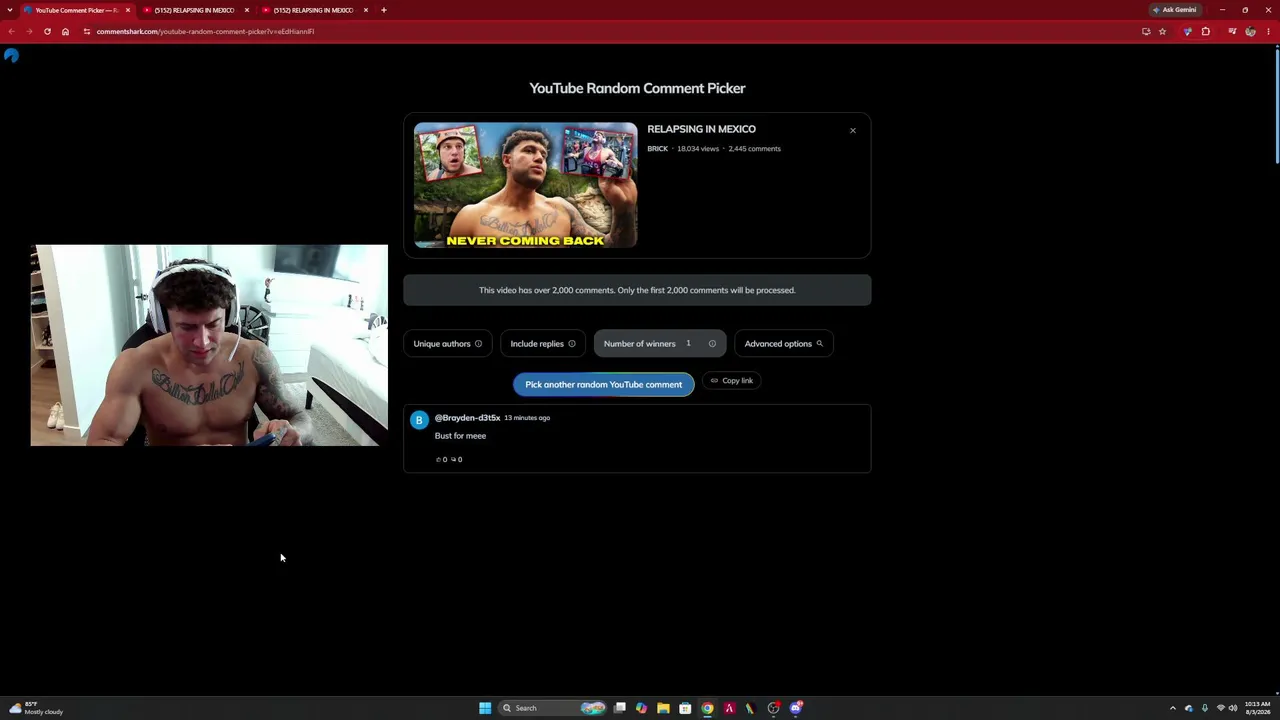
Task: Open Google Chrome from the taskbar
Action: pos(707,708)
